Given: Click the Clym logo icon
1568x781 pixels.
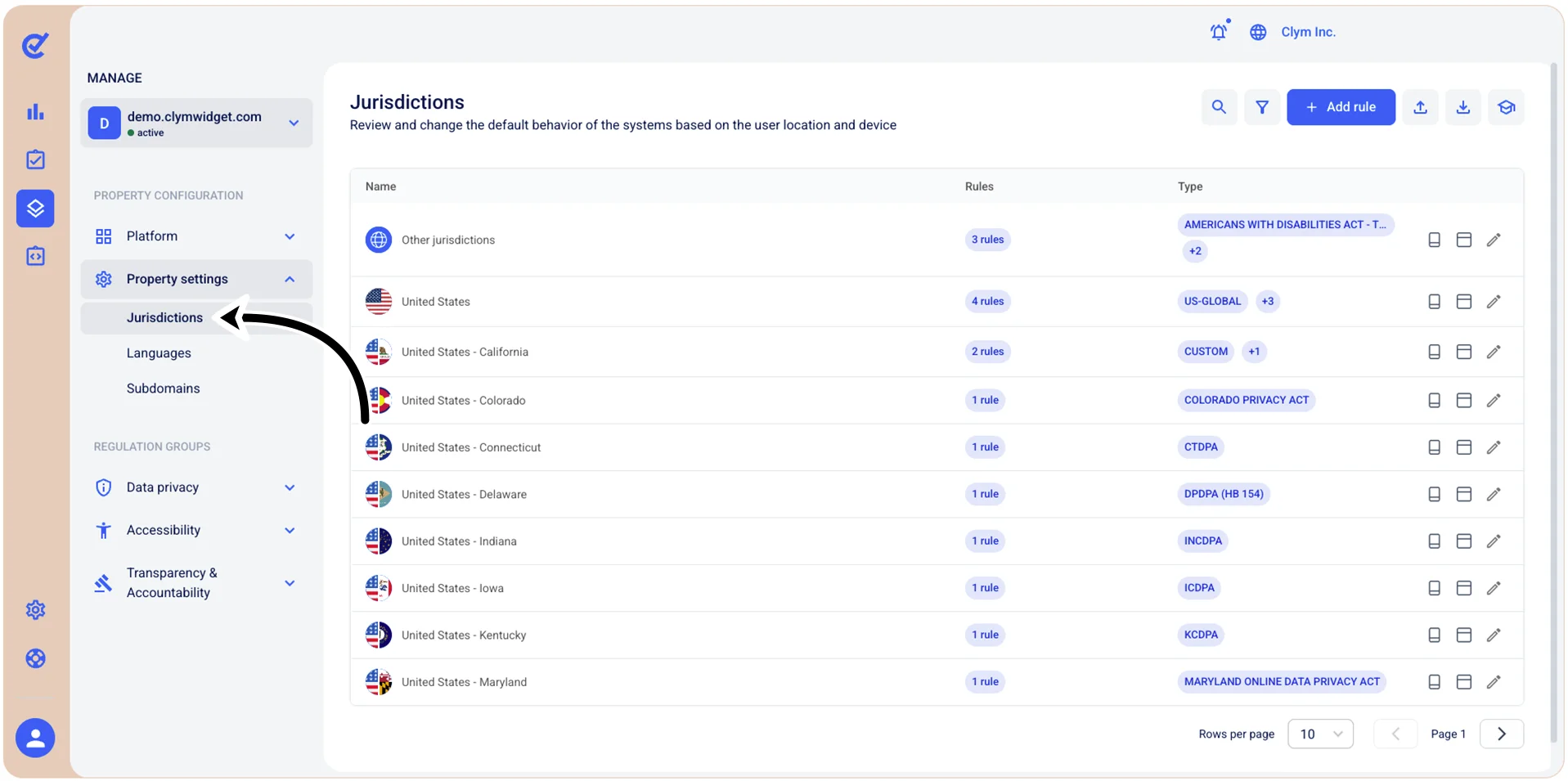Looking at the screenshot, I should click(35, 46).
